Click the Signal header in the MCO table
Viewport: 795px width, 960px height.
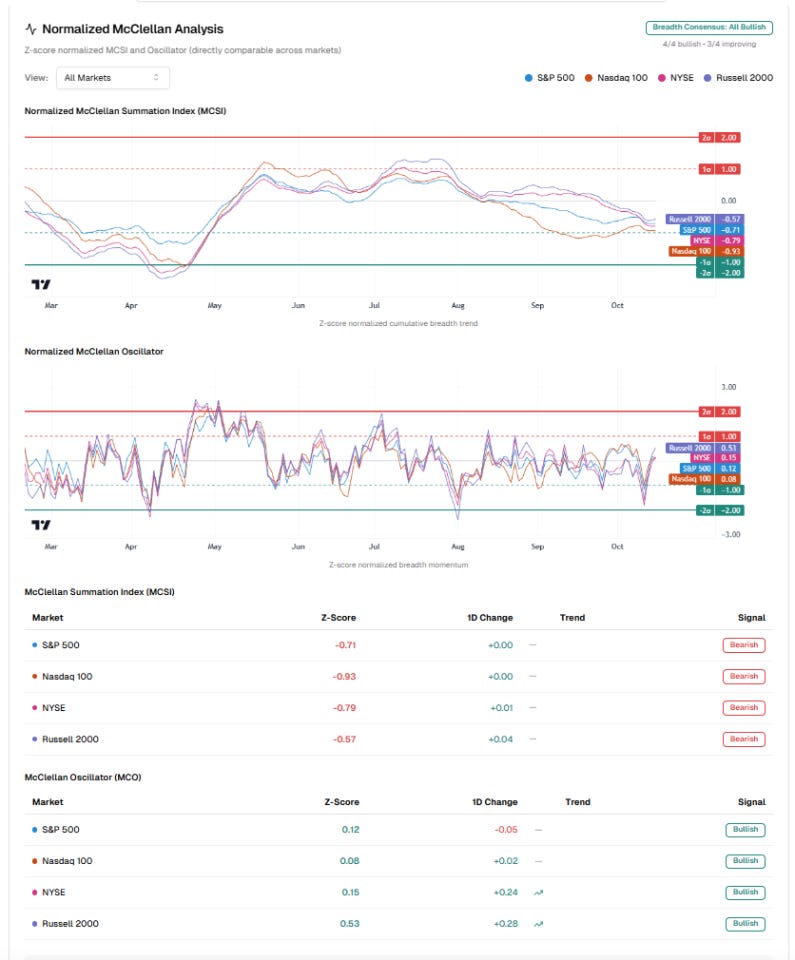tap(752, 802)
